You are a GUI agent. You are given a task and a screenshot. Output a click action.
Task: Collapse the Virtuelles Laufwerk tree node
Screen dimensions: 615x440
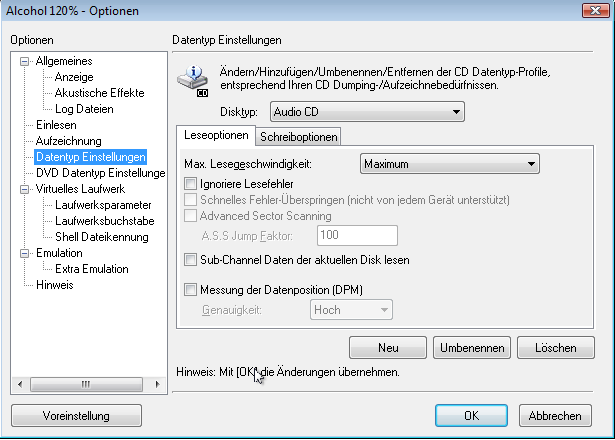coord(24,189)
